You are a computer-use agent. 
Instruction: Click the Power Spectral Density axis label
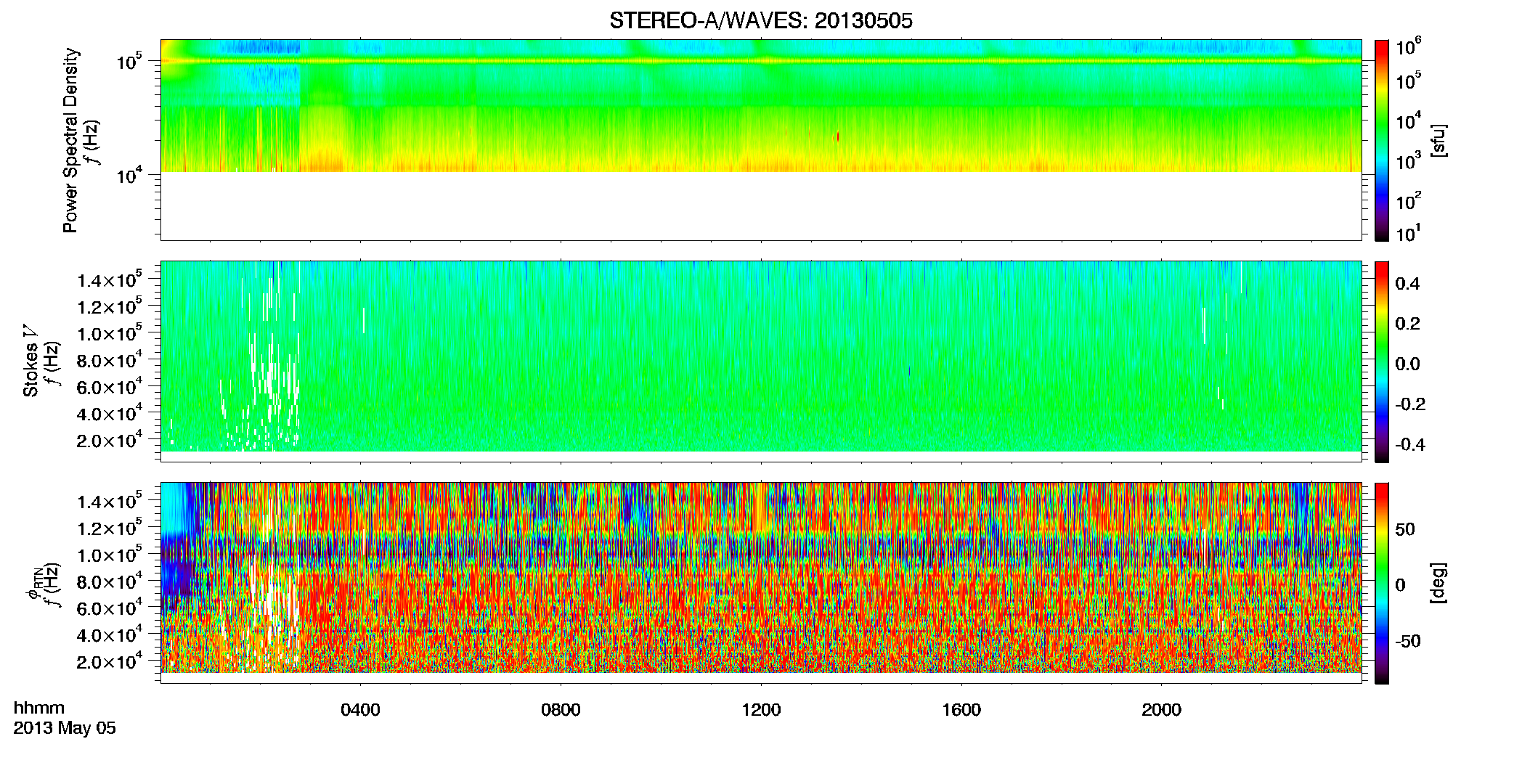pyautogui.click(x=70, y=140)
